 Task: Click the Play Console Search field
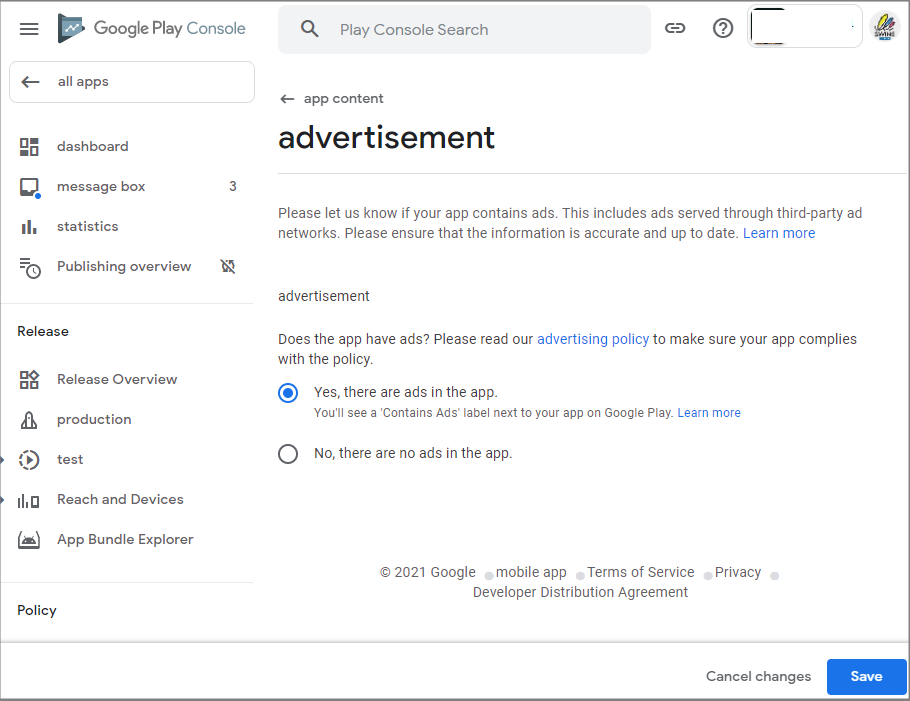[464, 30]
